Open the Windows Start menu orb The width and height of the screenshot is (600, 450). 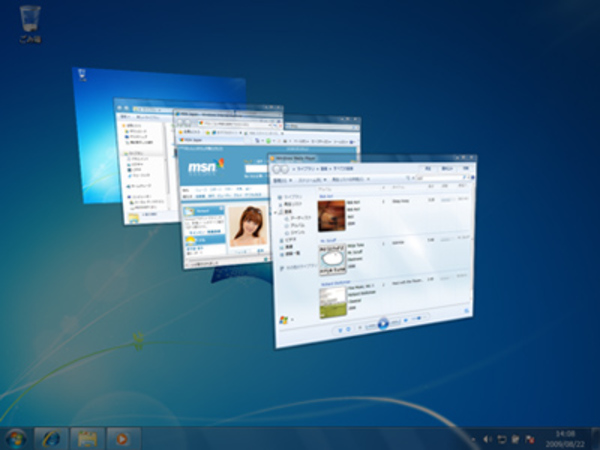(x=15, y=439)
